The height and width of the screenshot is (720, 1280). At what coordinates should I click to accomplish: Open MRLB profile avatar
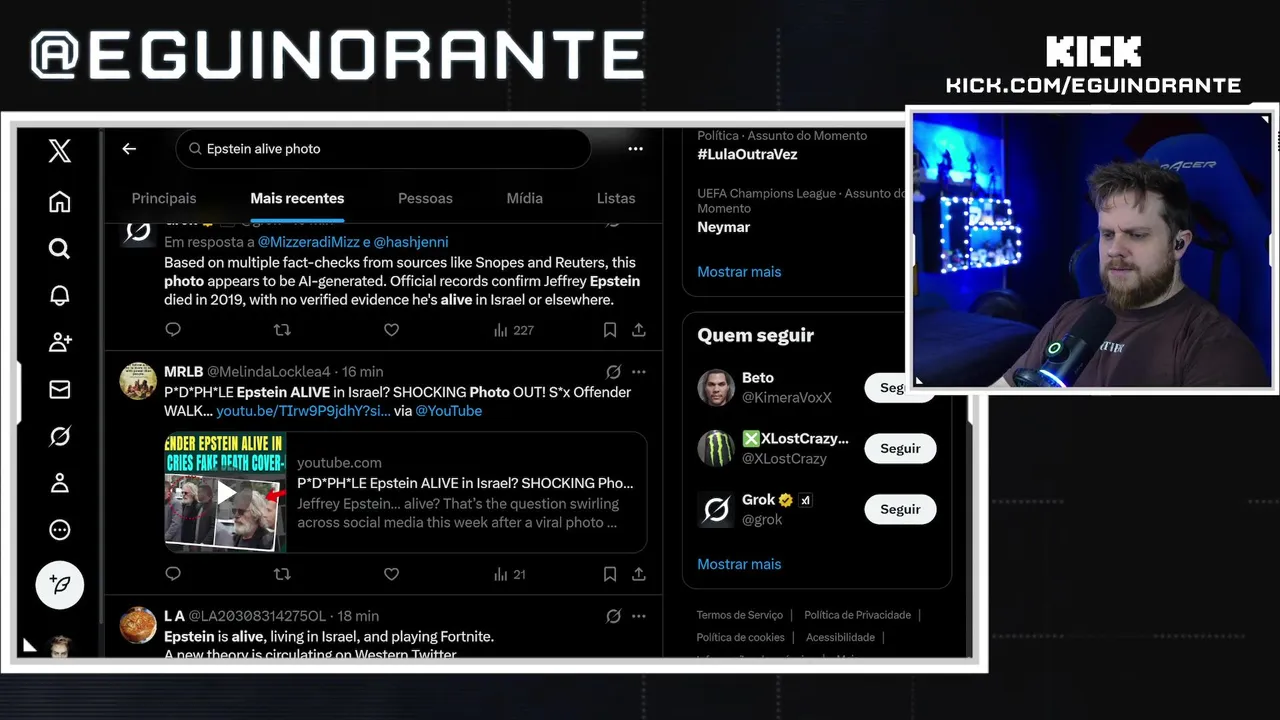[x=138, y=381]
